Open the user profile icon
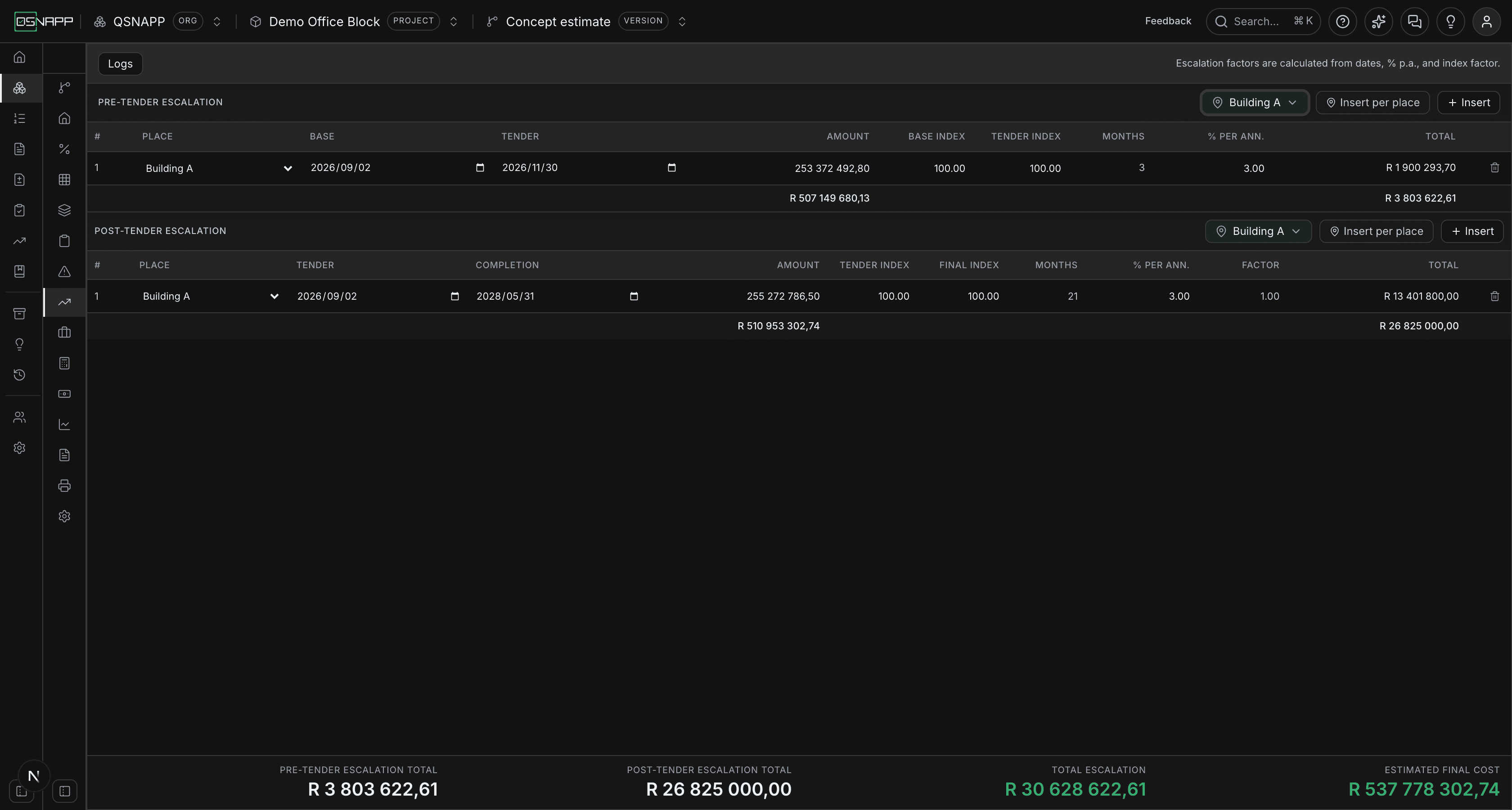This screenshot has width=1512, height=810. 1486,22
